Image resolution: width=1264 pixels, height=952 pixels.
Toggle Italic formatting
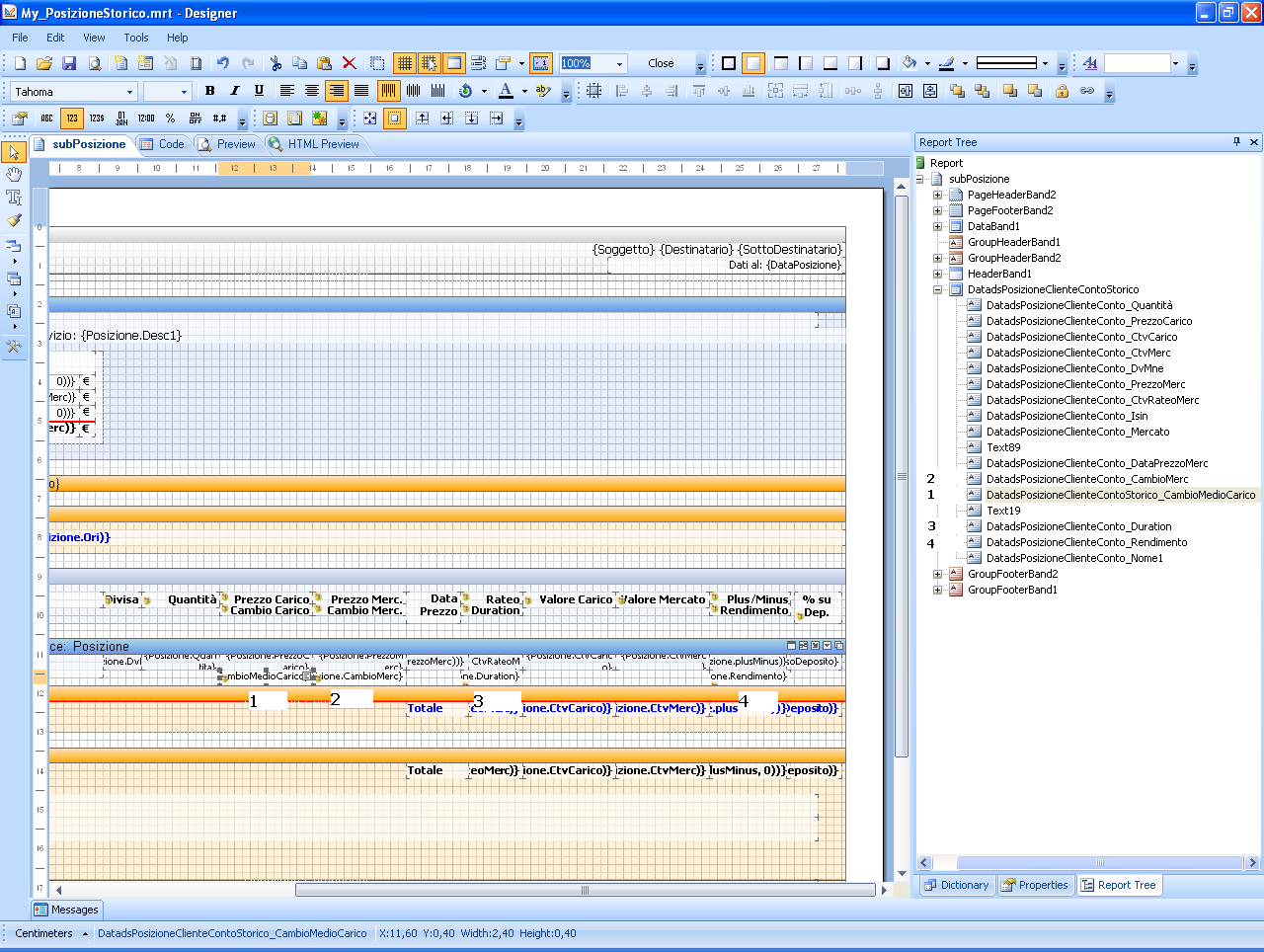coord(234,91)
